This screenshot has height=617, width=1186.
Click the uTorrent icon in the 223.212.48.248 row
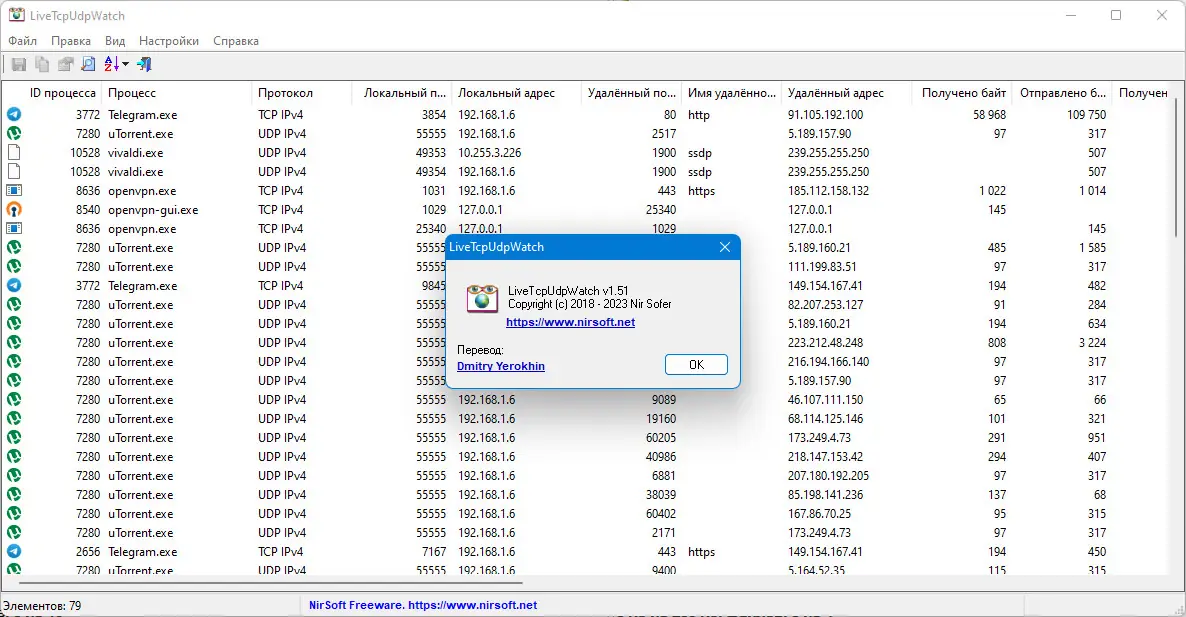click(x=14, y=343)
